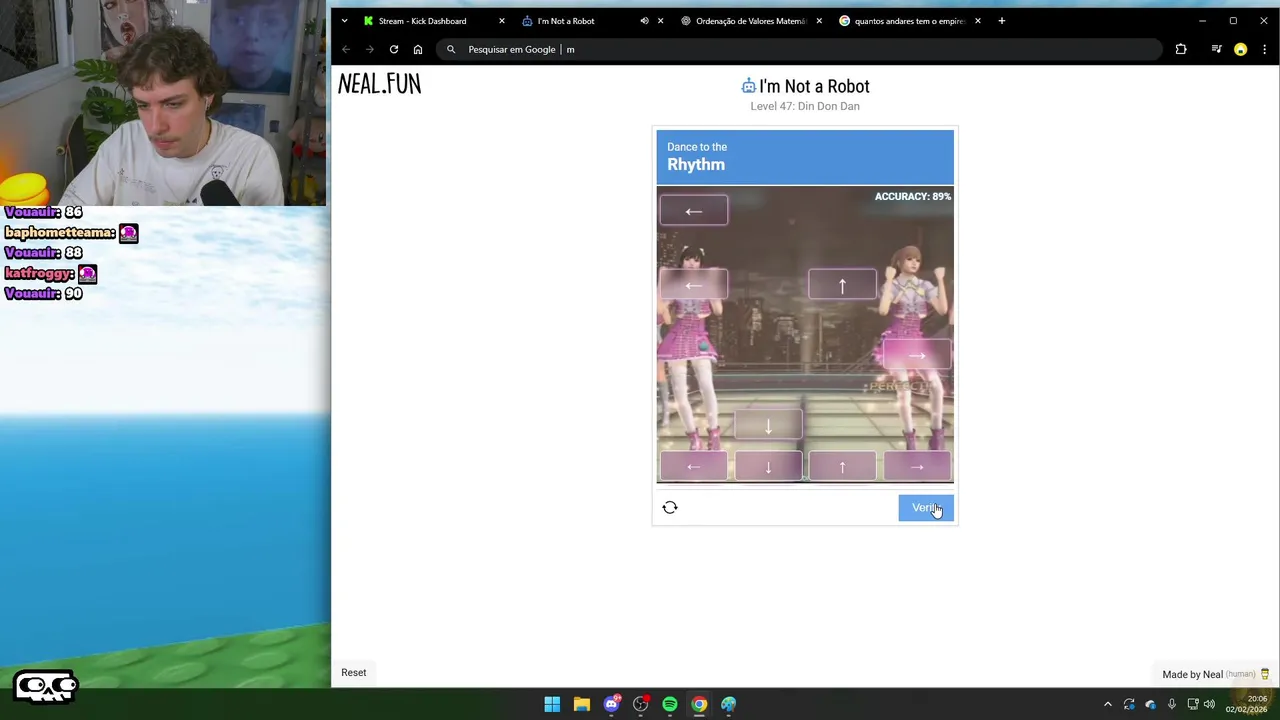Screen dimensions: 1280x720
Task: Click the robot icon beside page title
Action: pyautogui.click(x=748, y=86)
